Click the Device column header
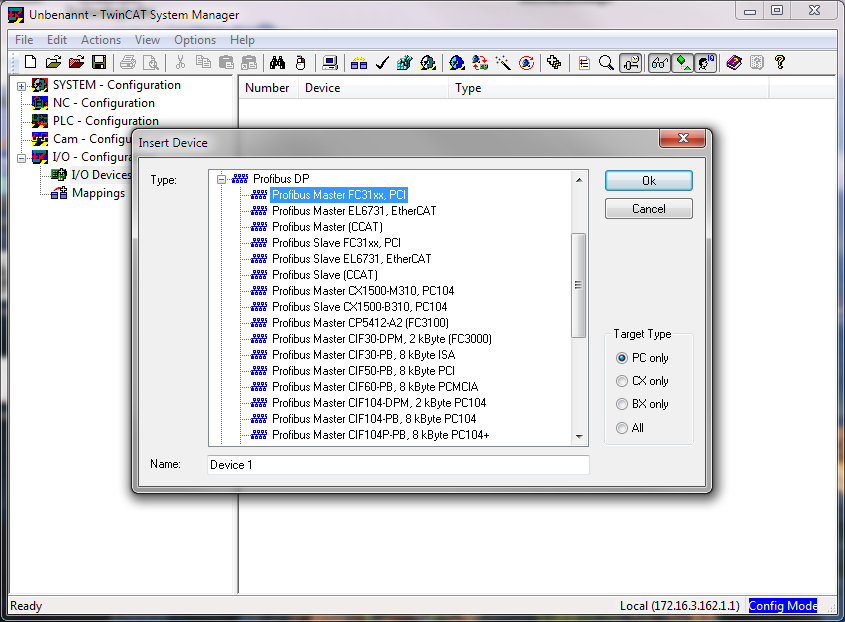The image size is (845, 622). point(373,88)
